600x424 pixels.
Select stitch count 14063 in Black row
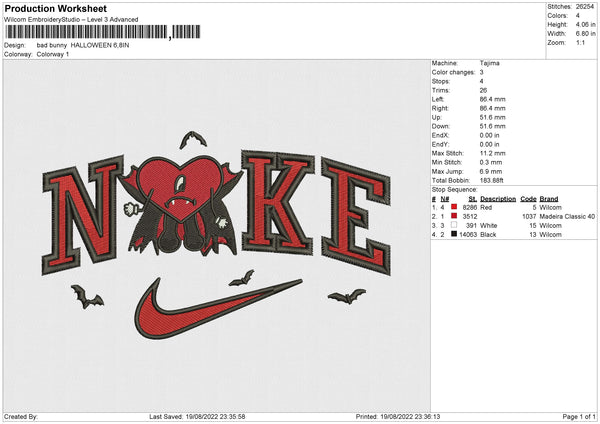point(468,235)
